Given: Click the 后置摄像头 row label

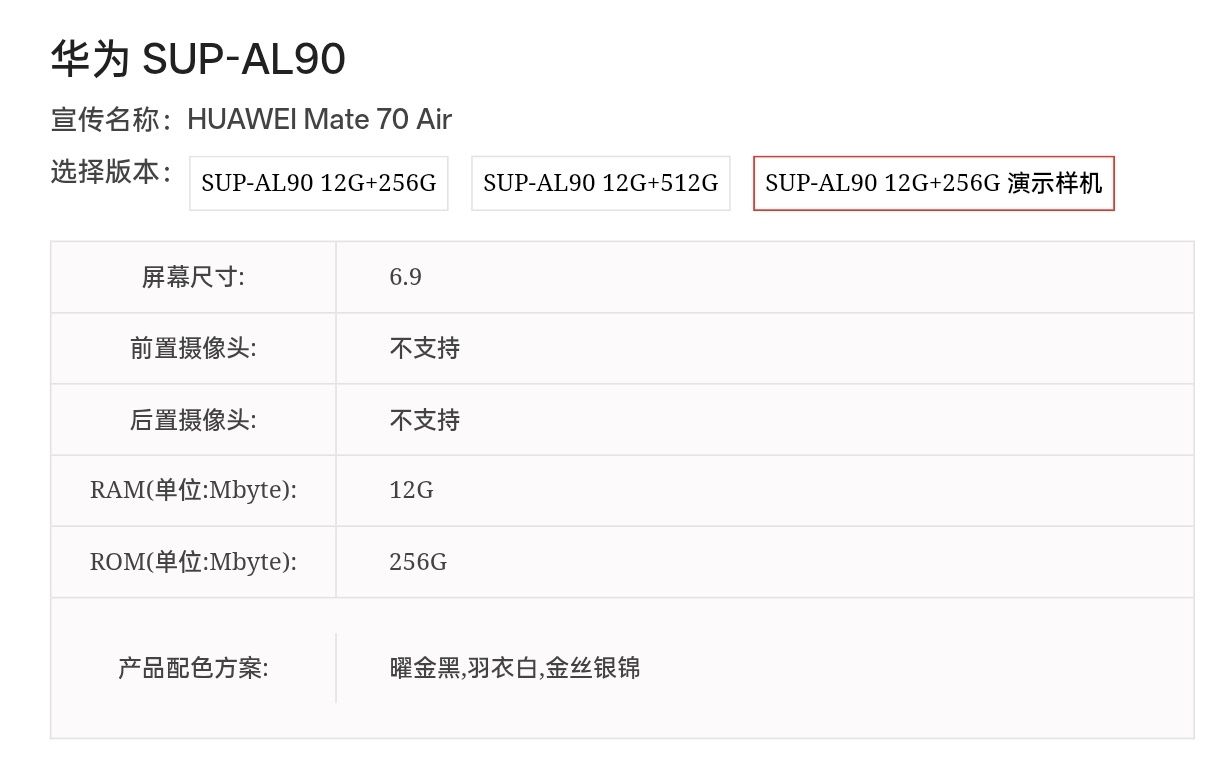Looking at the screenshot, I should (x=193, y=420).
